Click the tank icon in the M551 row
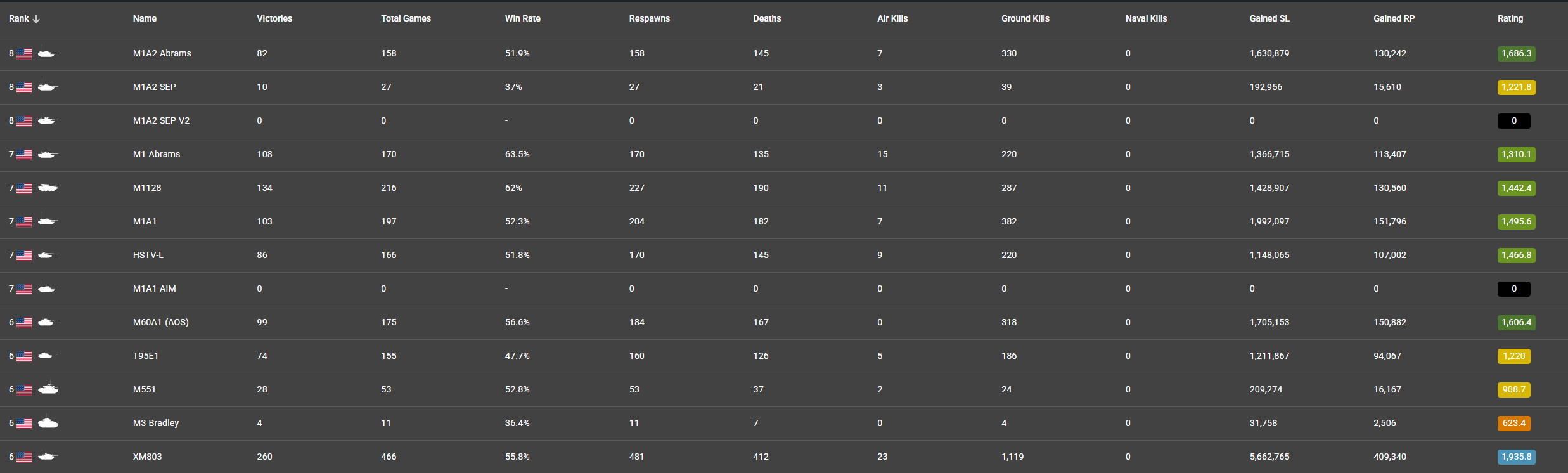 point(48,389)
